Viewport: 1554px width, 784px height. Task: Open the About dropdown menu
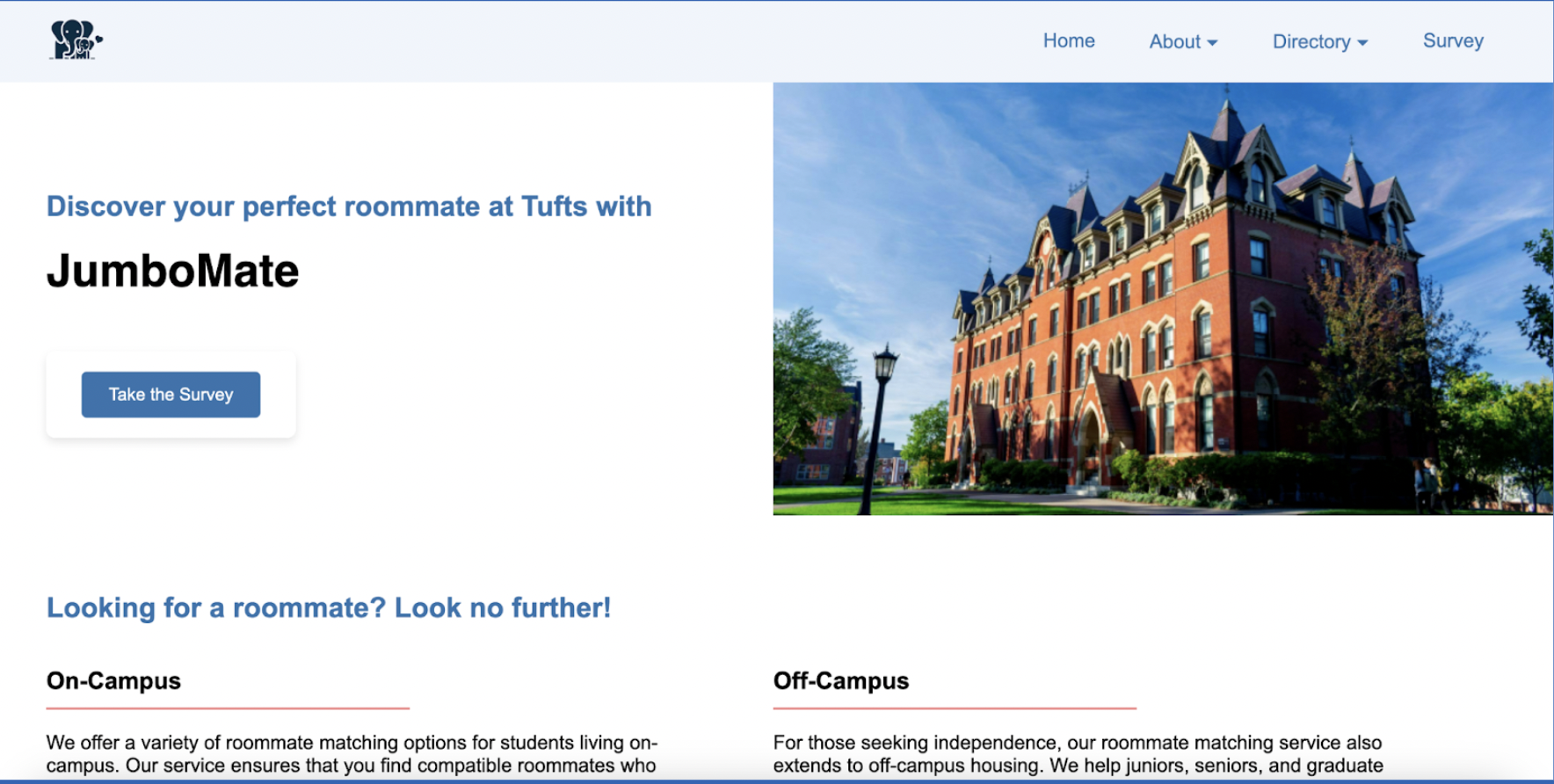point(1183,41)
